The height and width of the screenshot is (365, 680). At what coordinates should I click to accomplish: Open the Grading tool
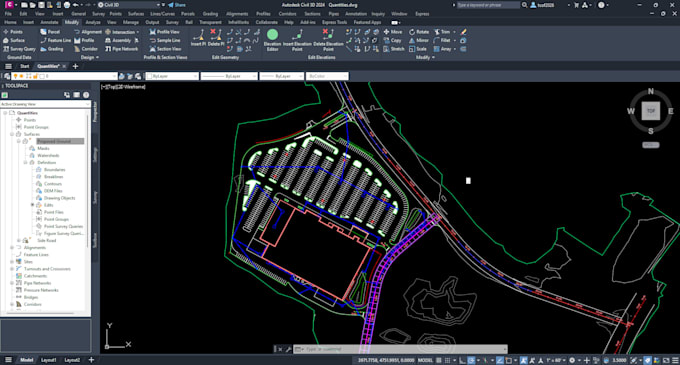[52, 49]
